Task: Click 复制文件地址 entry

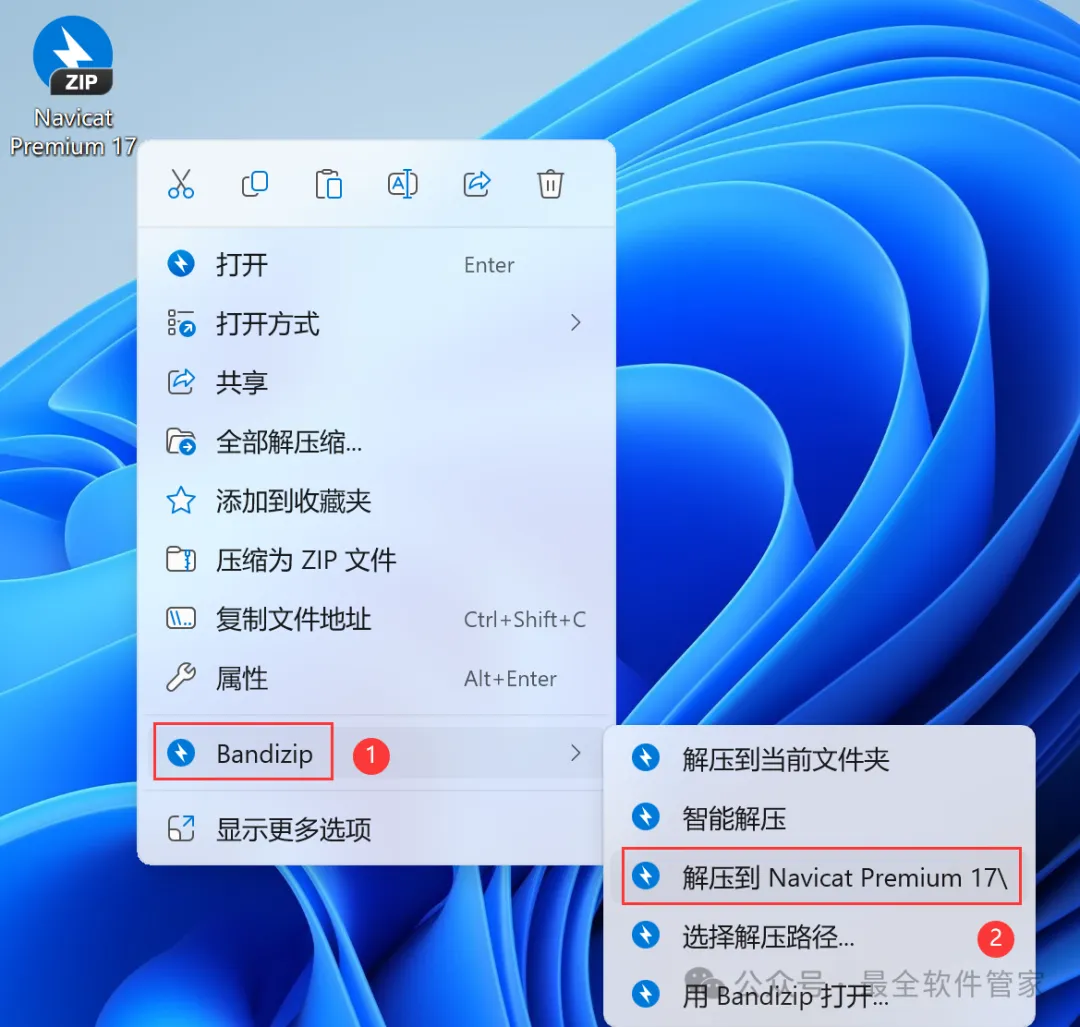Action: [x=376, y=619]
